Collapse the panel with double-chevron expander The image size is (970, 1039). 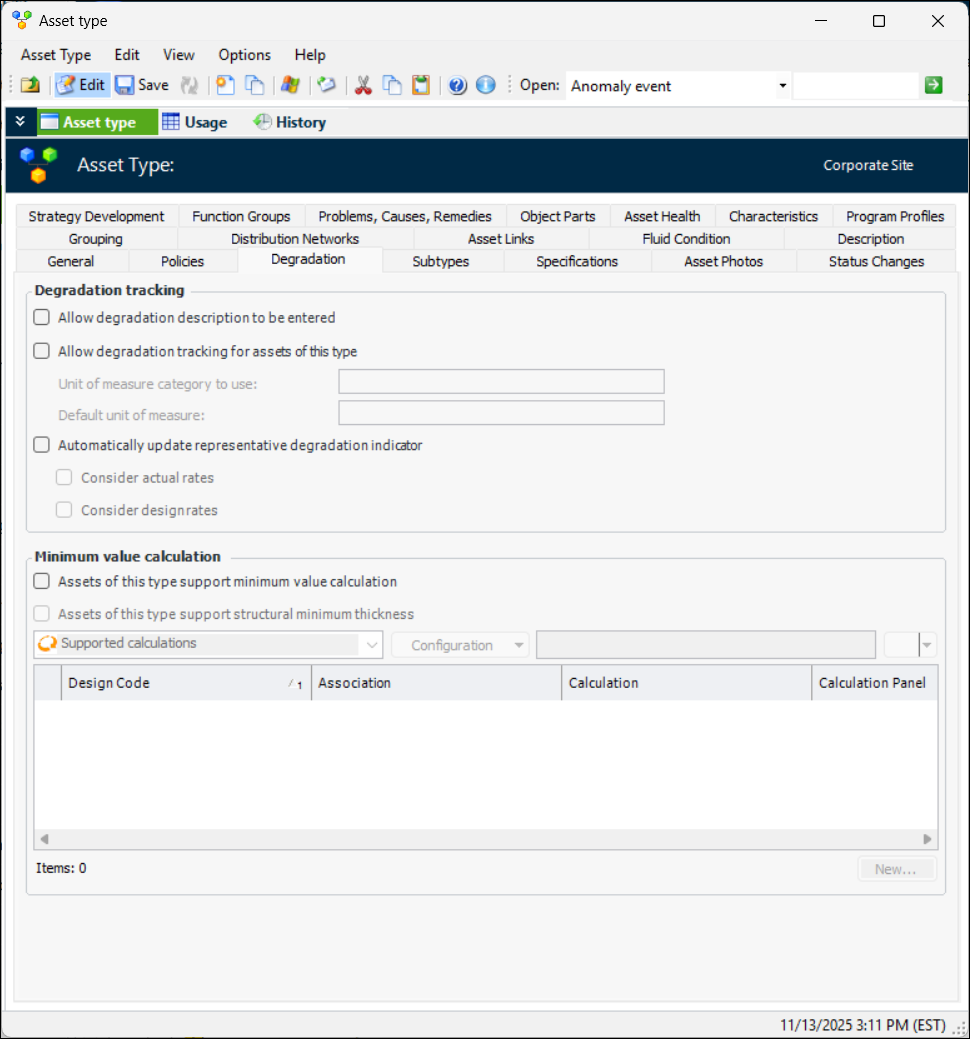pyautogui.click(x=20, y=122)
